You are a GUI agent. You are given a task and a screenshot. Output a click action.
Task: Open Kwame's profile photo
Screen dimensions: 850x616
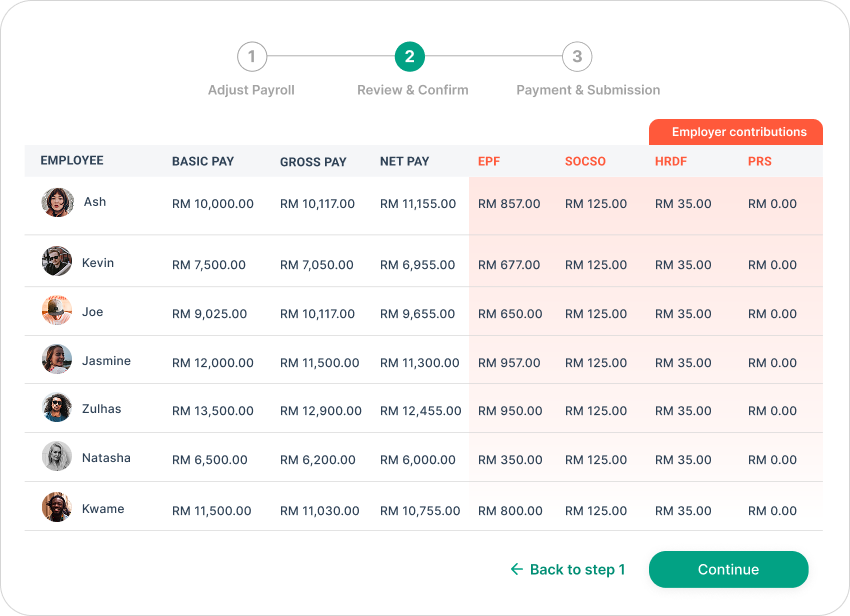pyautogui.click(x=57, y=507)
